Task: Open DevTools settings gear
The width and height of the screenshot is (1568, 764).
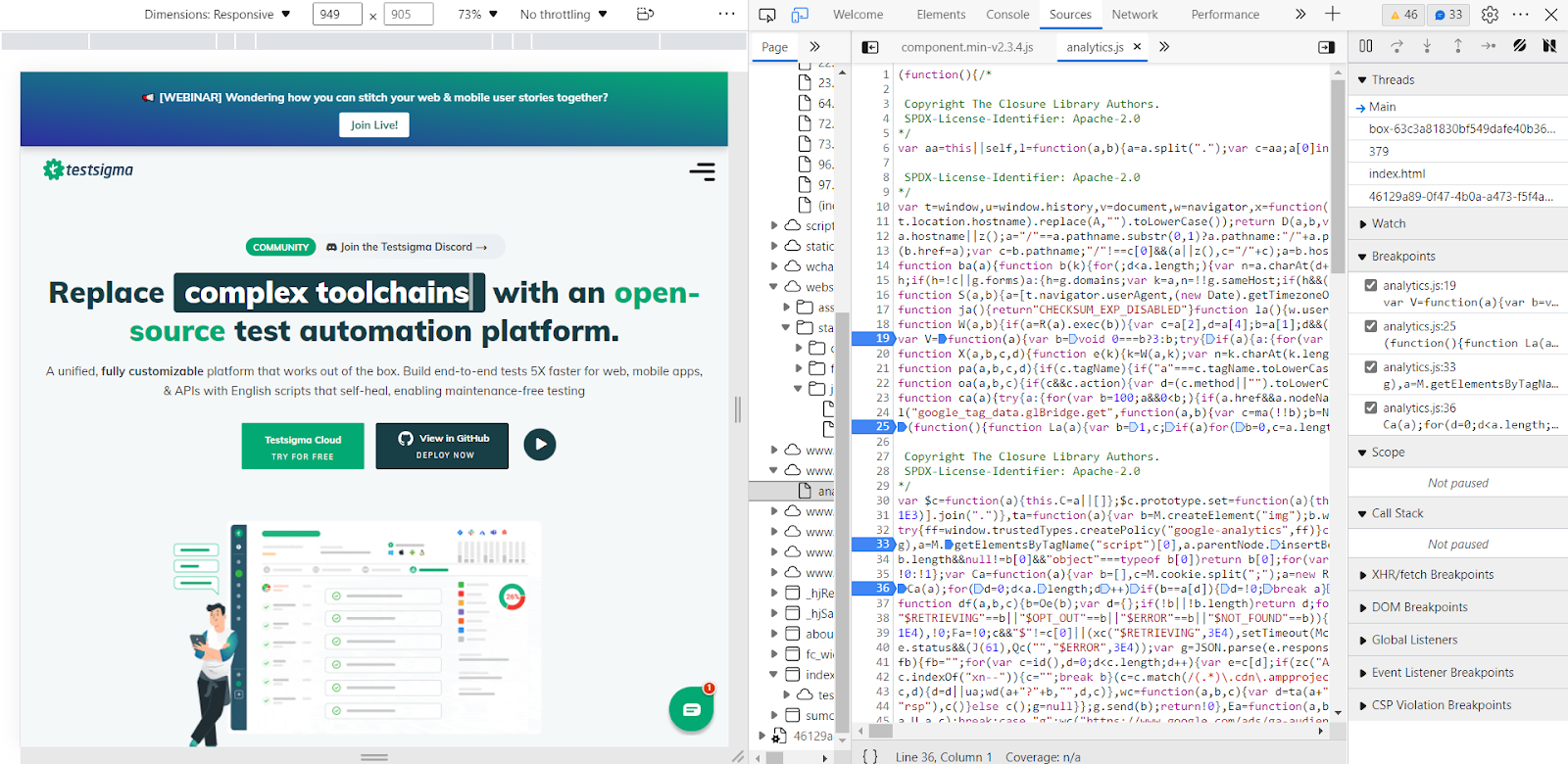Action: click(x=1490, y=15)
